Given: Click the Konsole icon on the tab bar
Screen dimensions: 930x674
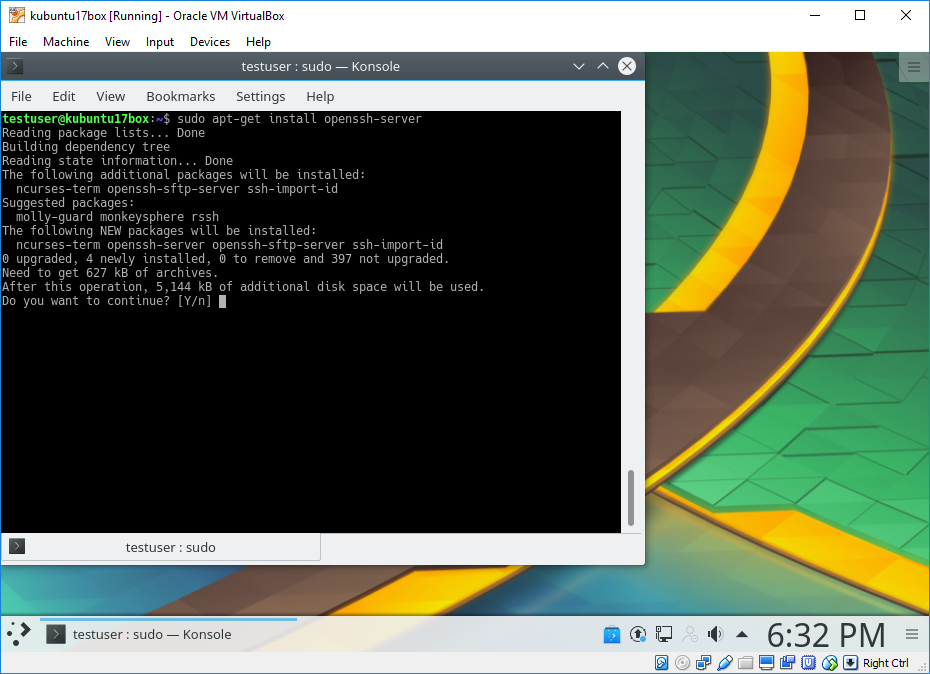Looking at the screenshot, I should point(16,546).
